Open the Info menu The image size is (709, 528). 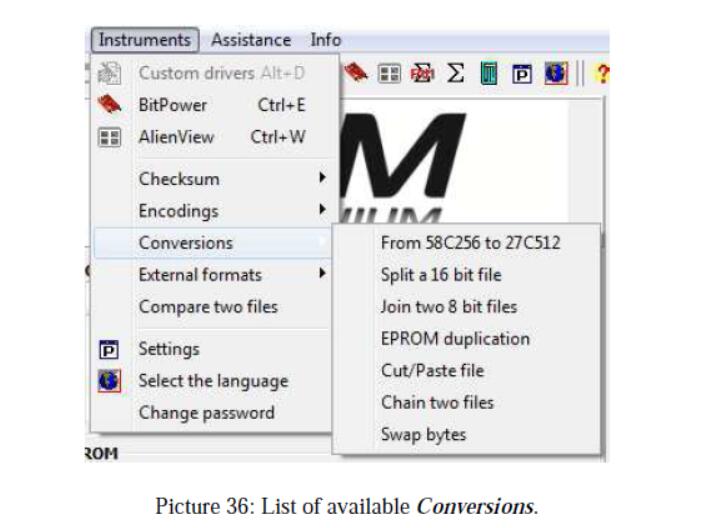pos(325,40)
